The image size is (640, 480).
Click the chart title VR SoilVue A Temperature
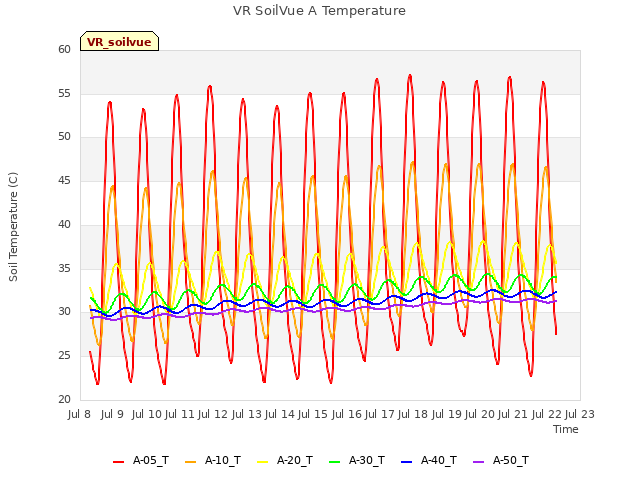click(319, 11)
